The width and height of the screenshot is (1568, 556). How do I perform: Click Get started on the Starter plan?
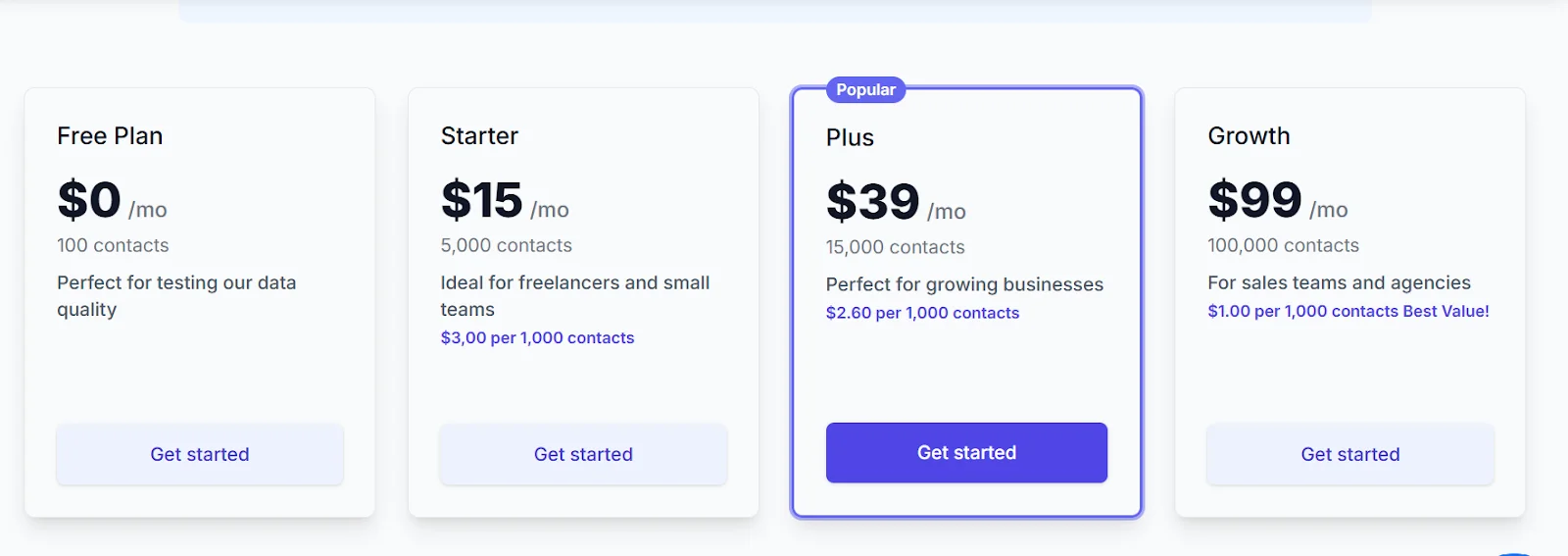click(x=583, y=454)
